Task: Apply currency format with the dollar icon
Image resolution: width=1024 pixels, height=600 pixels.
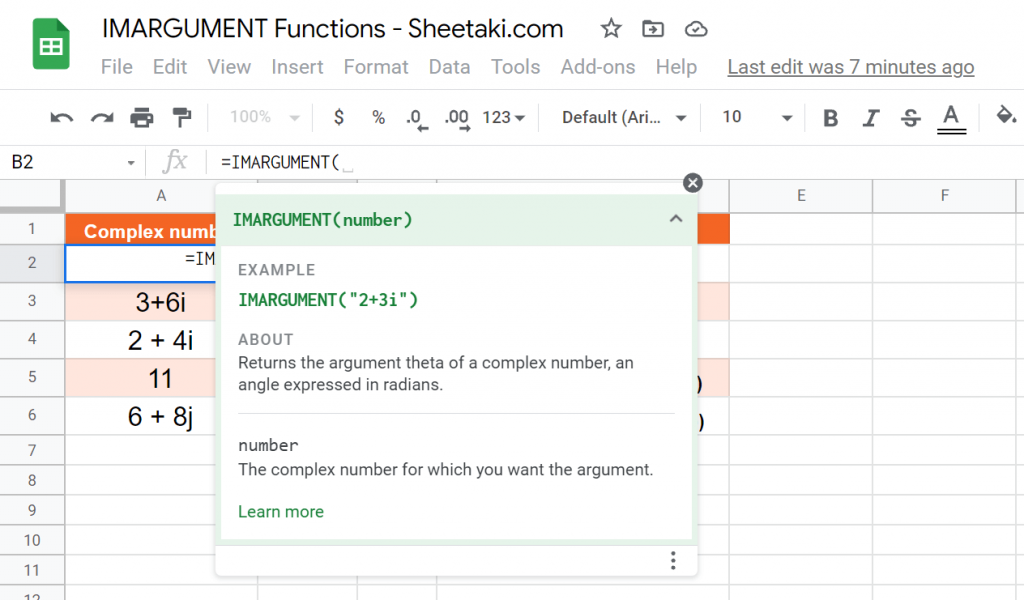Action: tap(338, 117)
